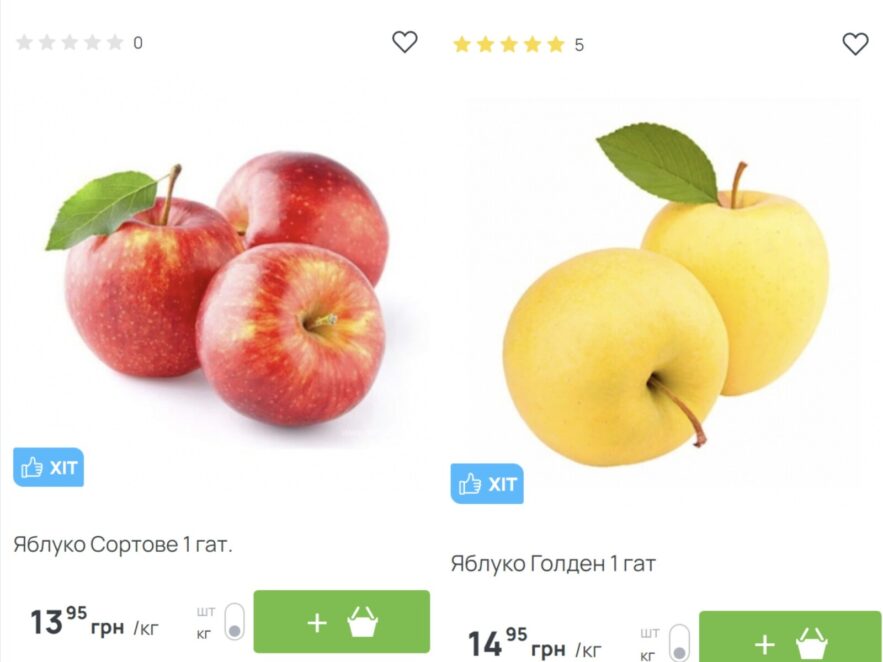Rate Яблуко Сортове with the first star
Image resolution: width=883 pixels, height=662 pixels.
tap(24, 42)
